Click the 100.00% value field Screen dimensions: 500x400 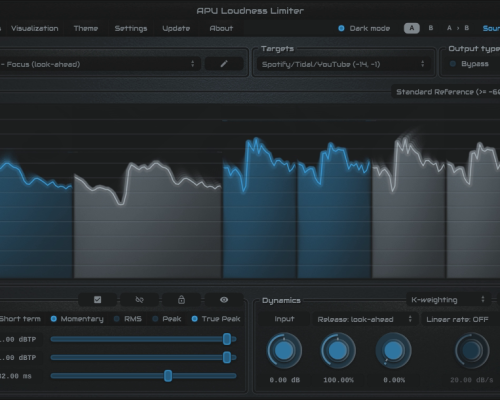(x=338, y=380)
